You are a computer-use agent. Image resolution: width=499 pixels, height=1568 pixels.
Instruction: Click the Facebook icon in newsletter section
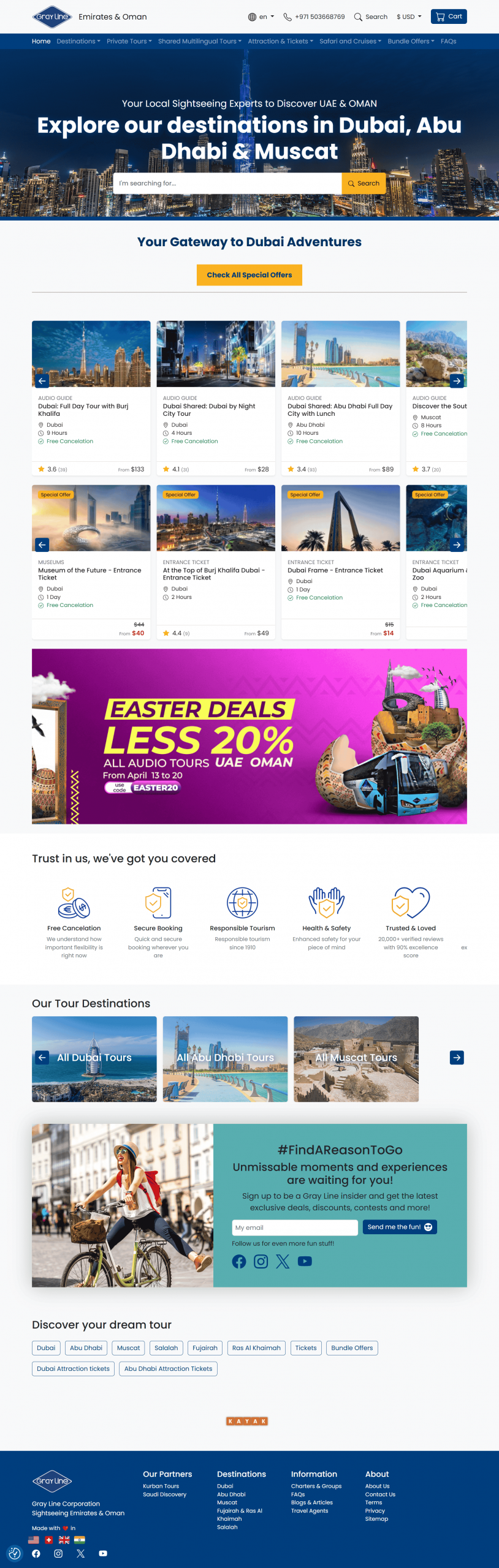[x=239, y=1261]
